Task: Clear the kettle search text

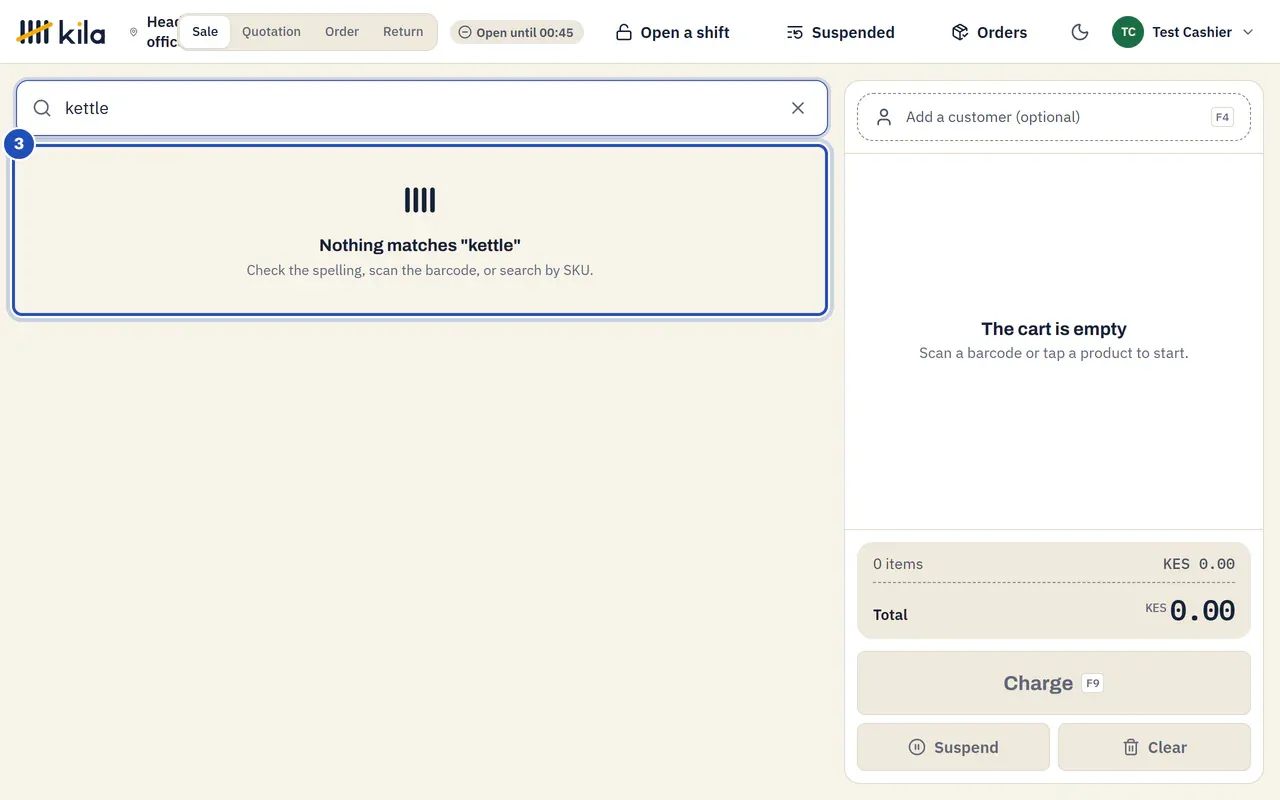Action: click(x=798, y=108)
